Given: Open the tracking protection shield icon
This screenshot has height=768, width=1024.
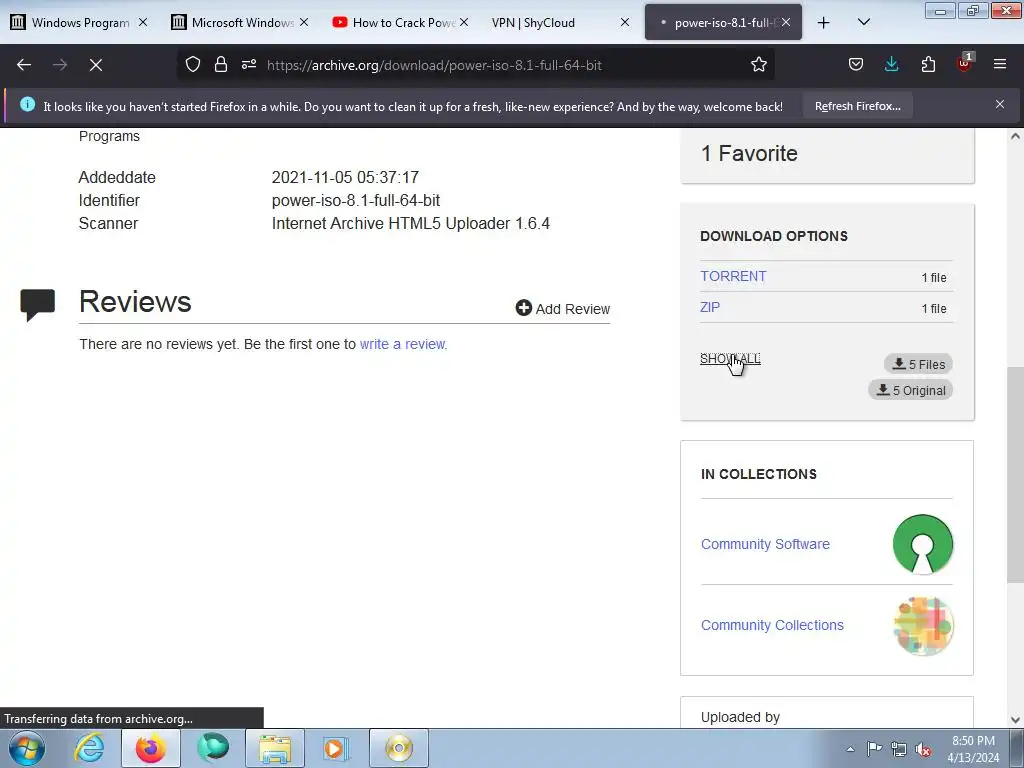Looking at the screenshot, I should coord(193,64).
